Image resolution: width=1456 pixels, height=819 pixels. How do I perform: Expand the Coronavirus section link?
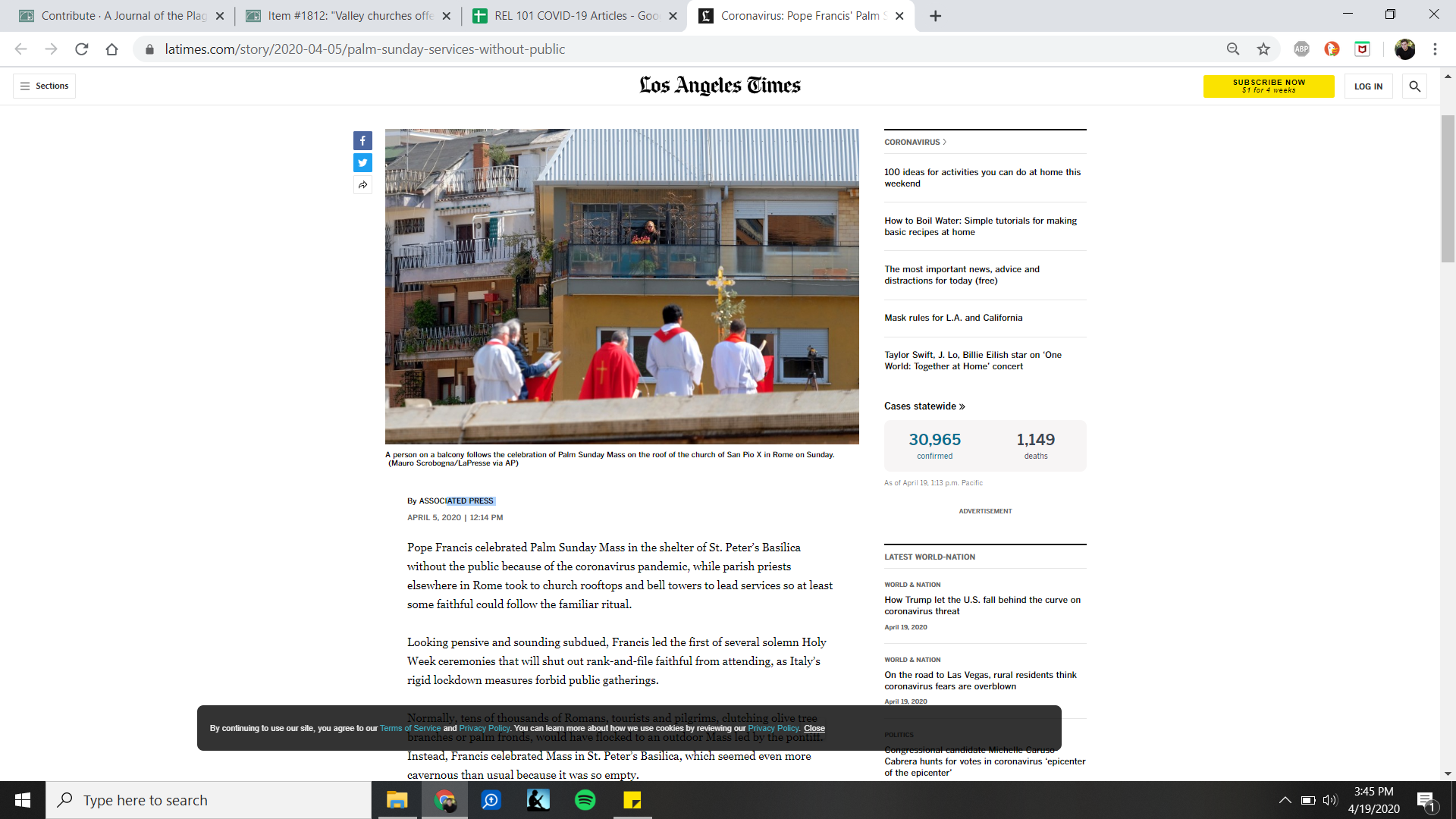point(915,143)
